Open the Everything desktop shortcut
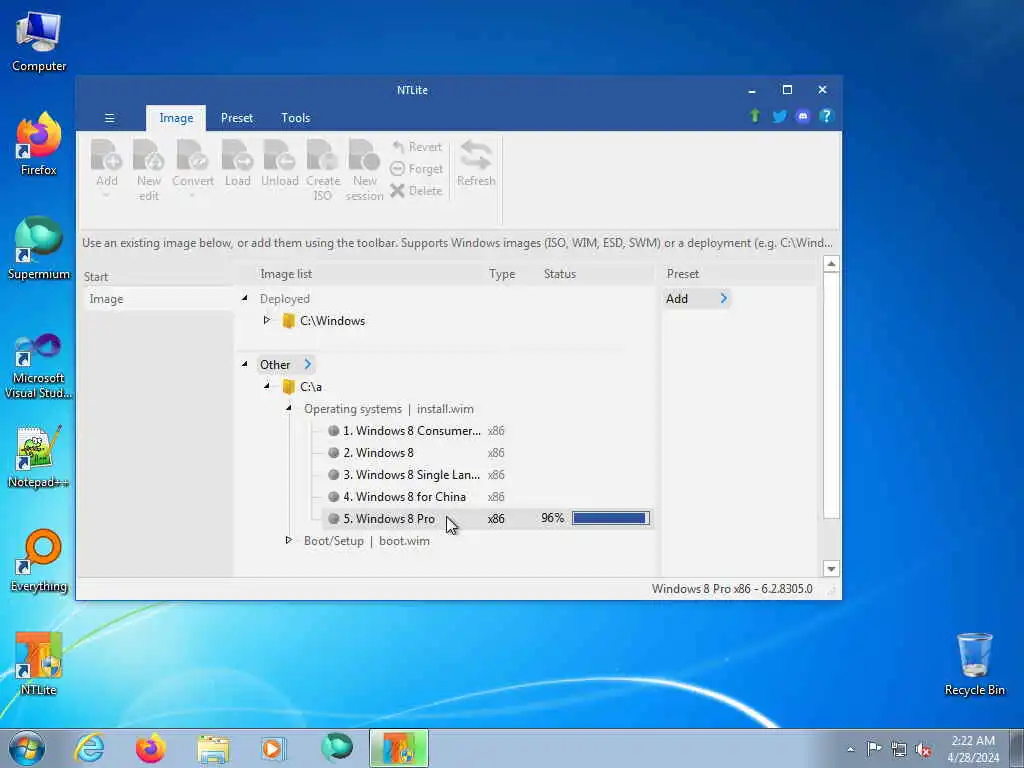This screenshot has height=768, width=1024. point(39,560)
